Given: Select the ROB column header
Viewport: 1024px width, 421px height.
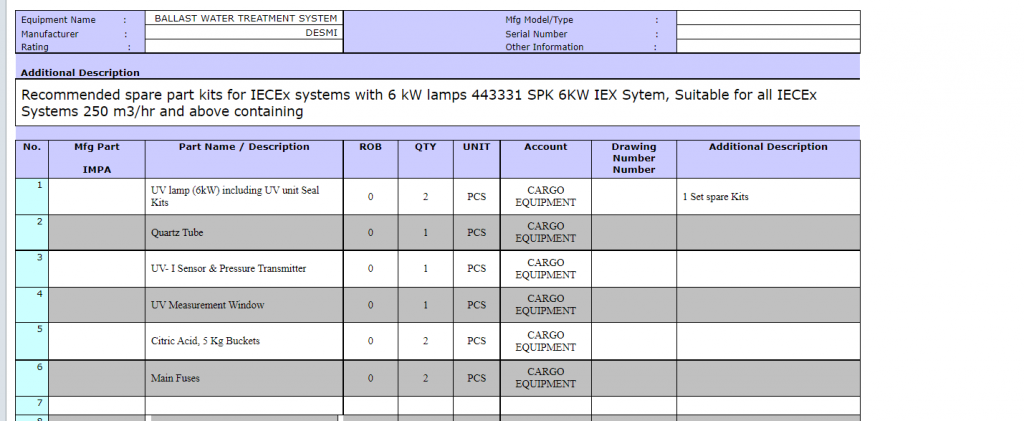Looking at the screenshot, I should click(x=370, y=147).
